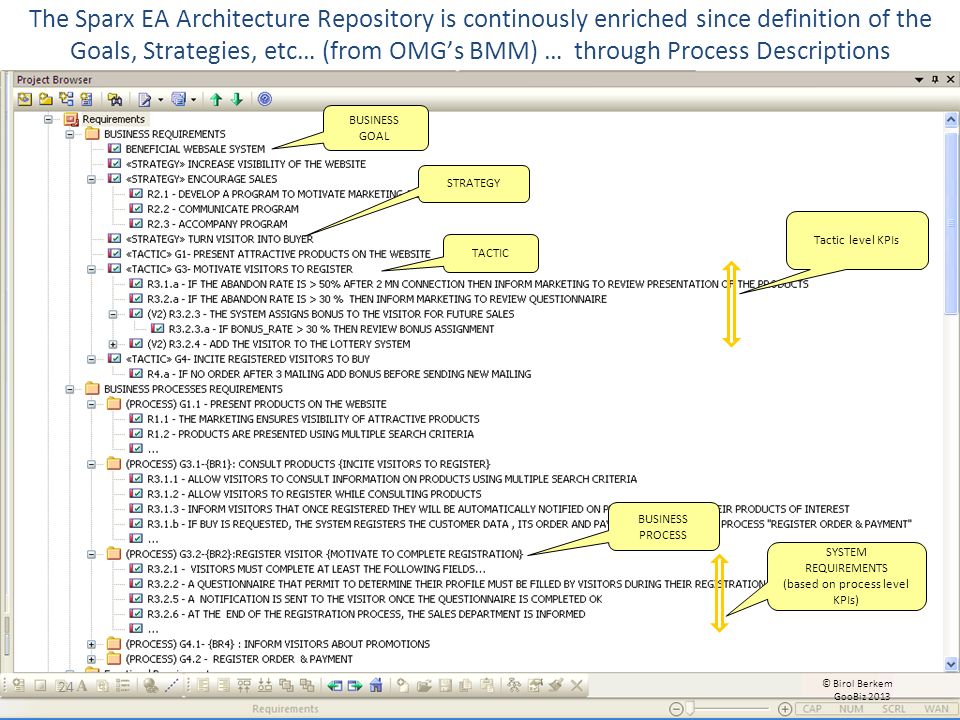Click the New Package toolbar icon

coord(45,99)
